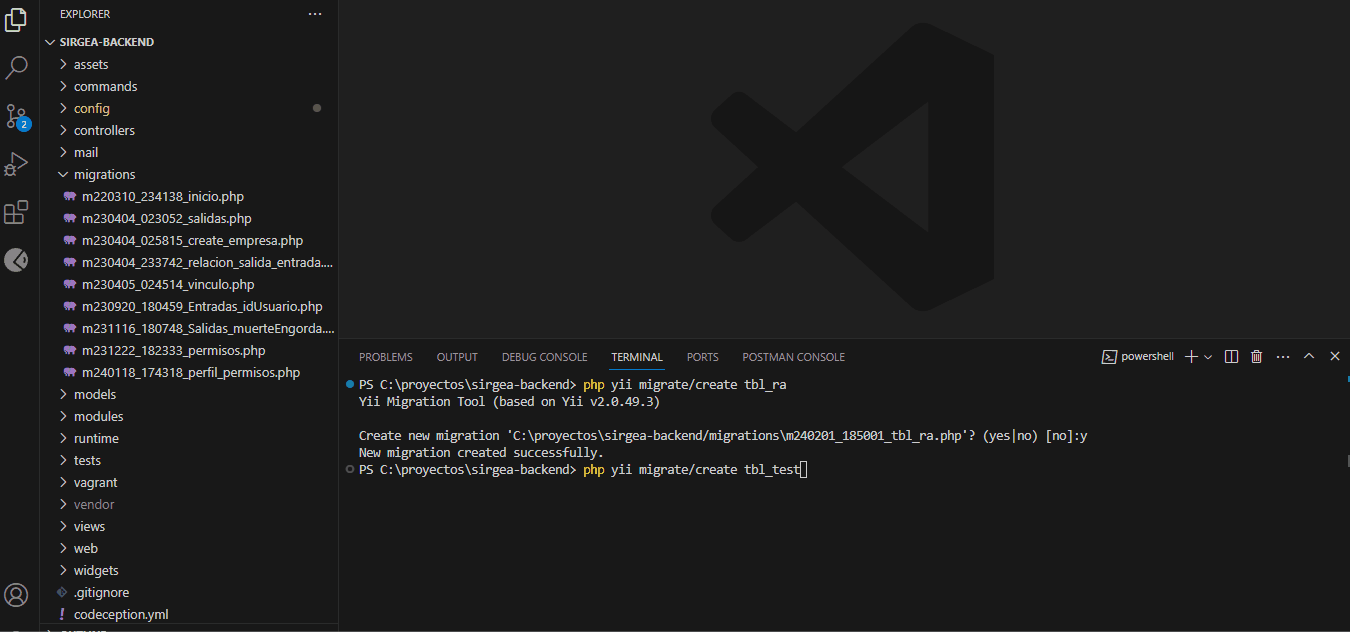Select the powershell terminal label
The height and width of the screenshot is (632, 1350).
click(x=1137, y=356)
